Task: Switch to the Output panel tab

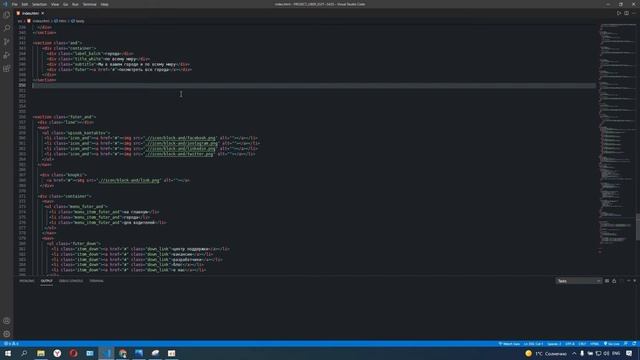Action: point(47,281)
